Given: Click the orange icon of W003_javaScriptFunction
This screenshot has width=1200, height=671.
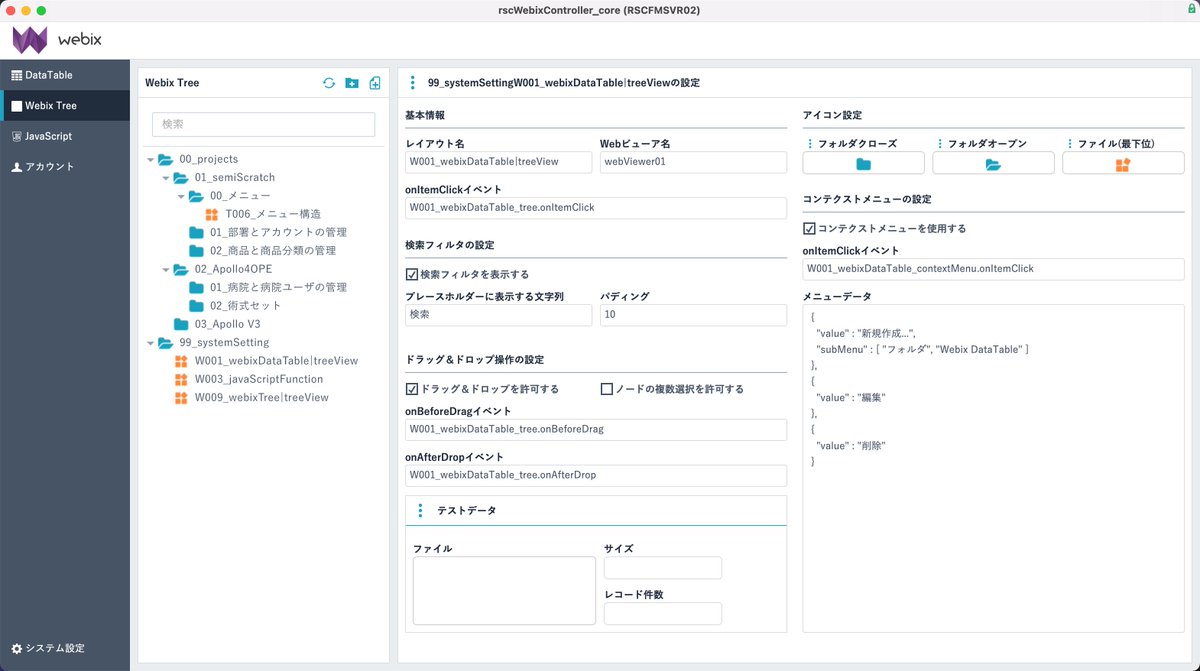Looking at the screenshot, I should click(x=181, y=379).
